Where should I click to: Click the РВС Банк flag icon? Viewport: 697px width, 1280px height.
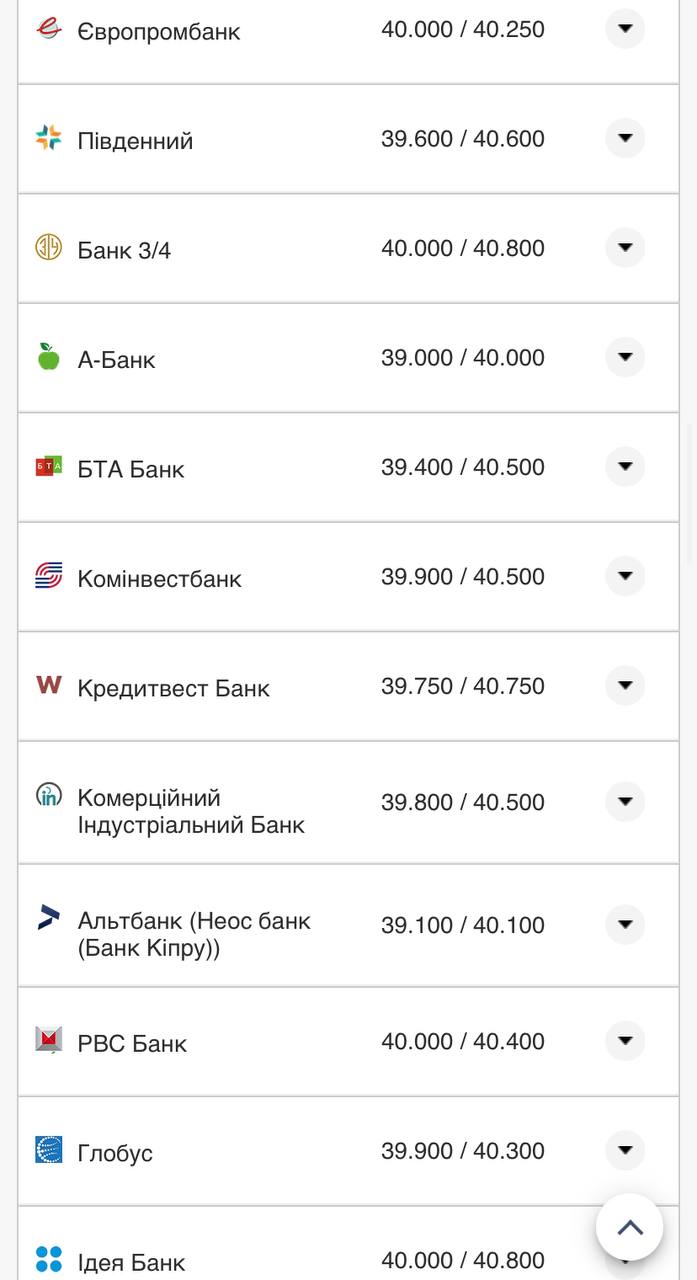(47, 1041)
